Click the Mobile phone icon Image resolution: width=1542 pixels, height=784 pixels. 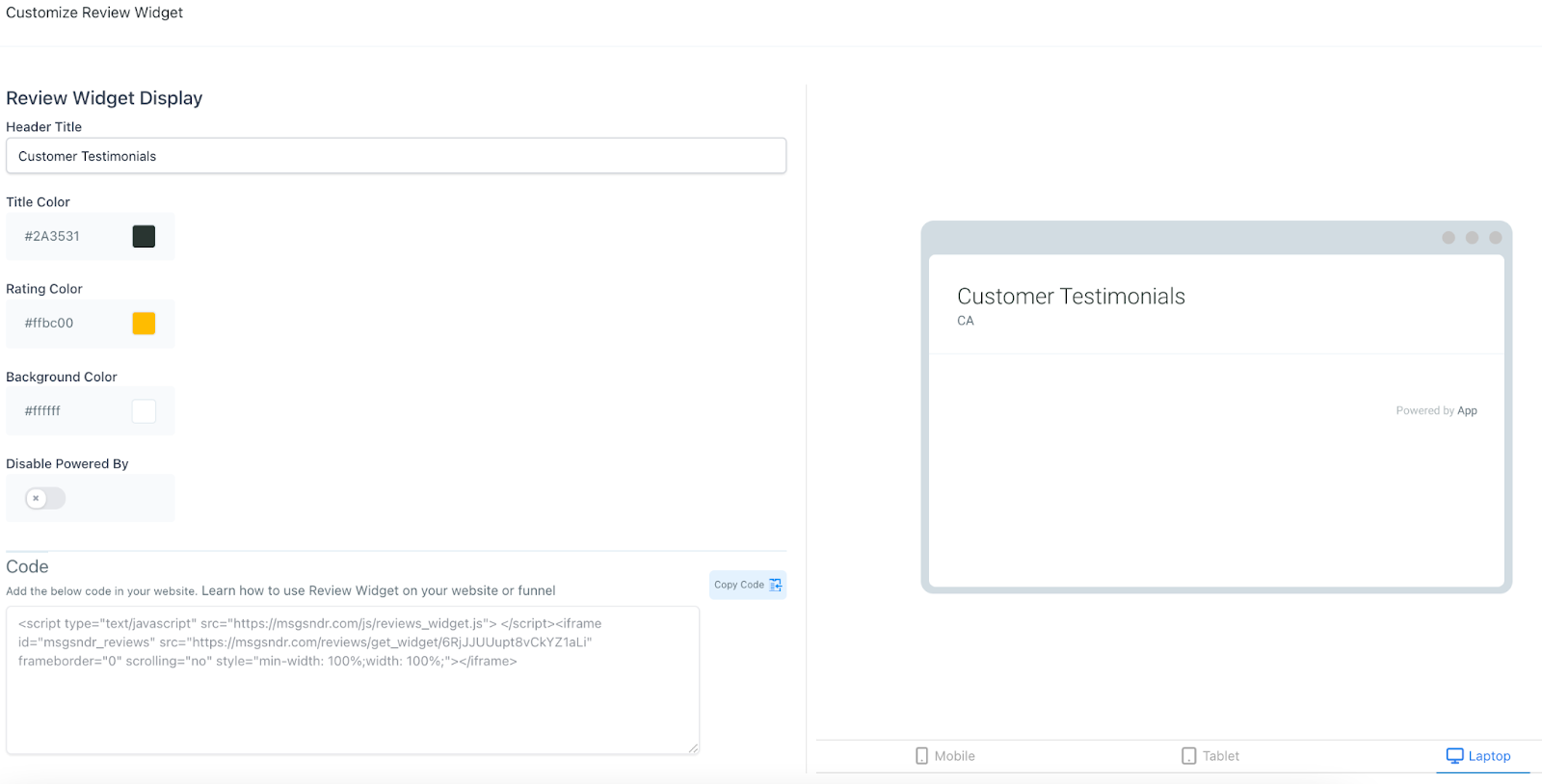921,756
